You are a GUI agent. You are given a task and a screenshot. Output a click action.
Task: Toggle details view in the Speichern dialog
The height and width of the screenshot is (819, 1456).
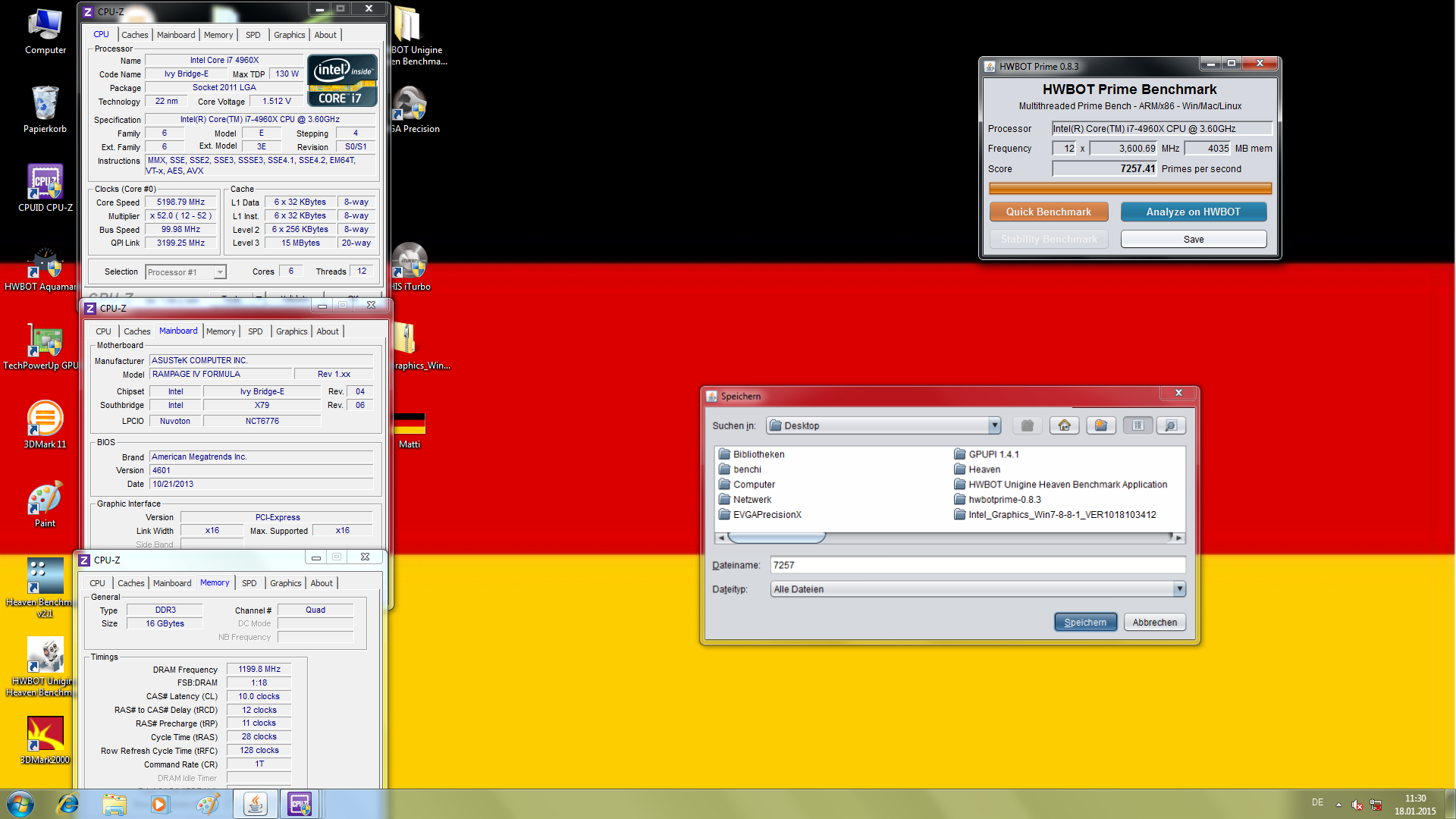(1171, 425)
